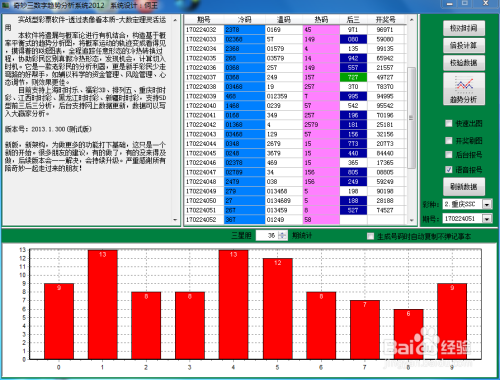Screen dimensions: 500x380
Task: Click the 校验数据 button
Action: coord(464,63)
